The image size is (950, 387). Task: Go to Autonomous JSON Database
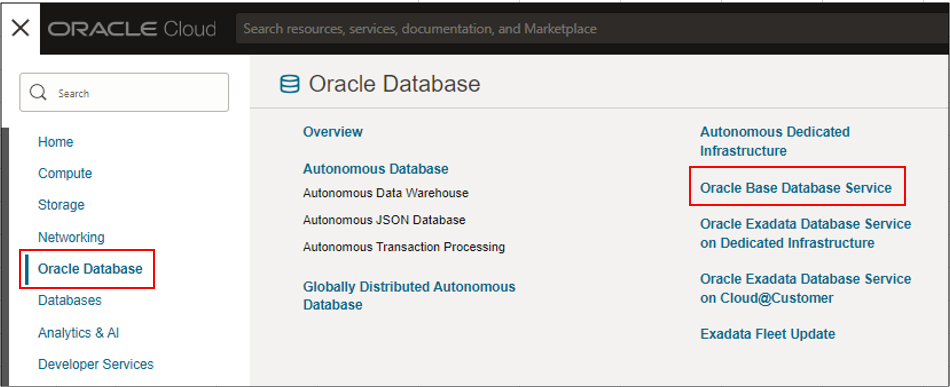(384, 220)
